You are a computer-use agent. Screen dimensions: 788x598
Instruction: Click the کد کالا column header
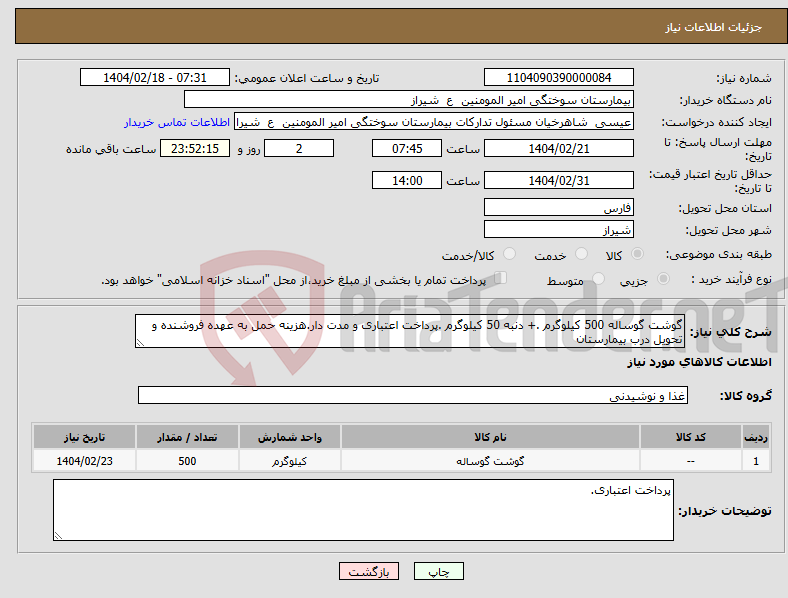pos(691,437)
